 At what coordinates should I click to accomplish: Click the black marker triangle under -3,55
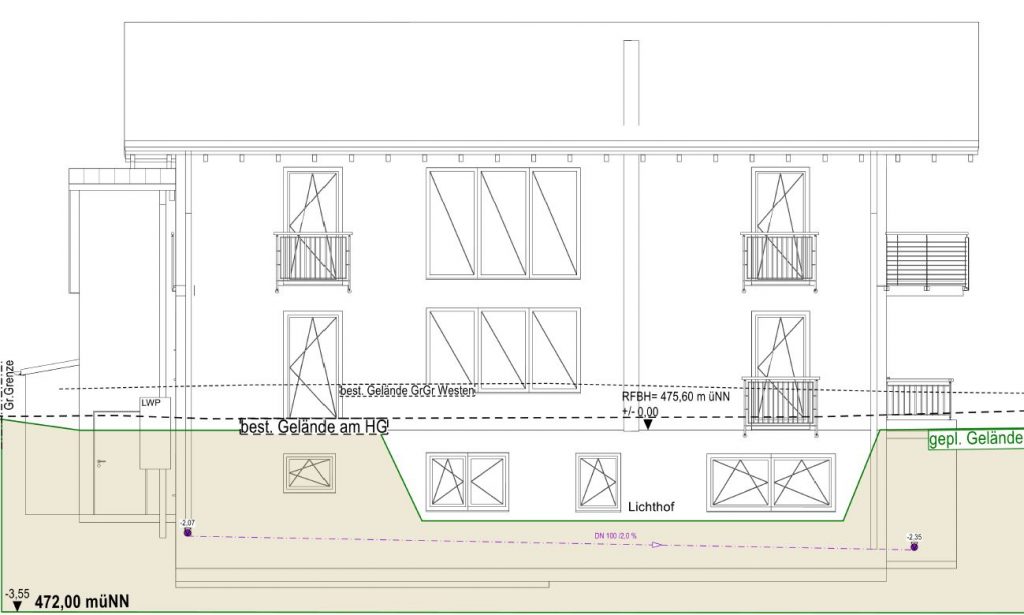pyautogui.click(x=17, y=607)
